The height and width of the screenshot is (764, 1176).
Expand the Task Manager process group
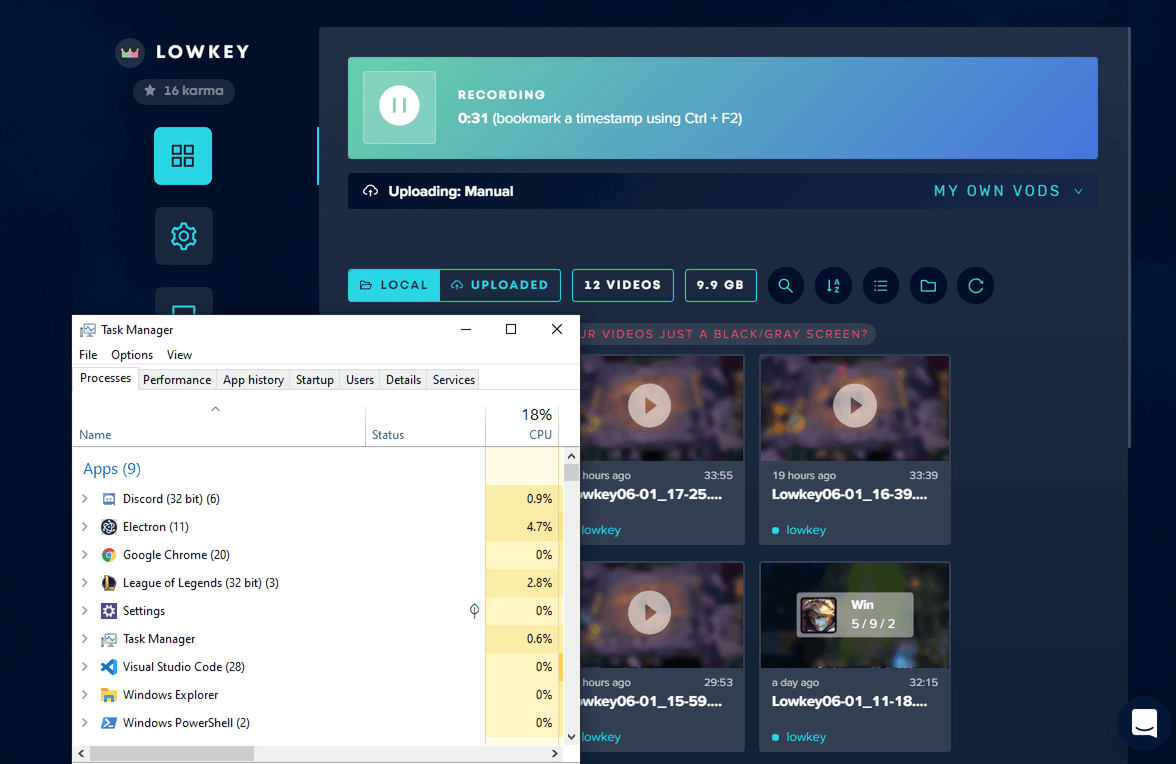tap(85, 639)
